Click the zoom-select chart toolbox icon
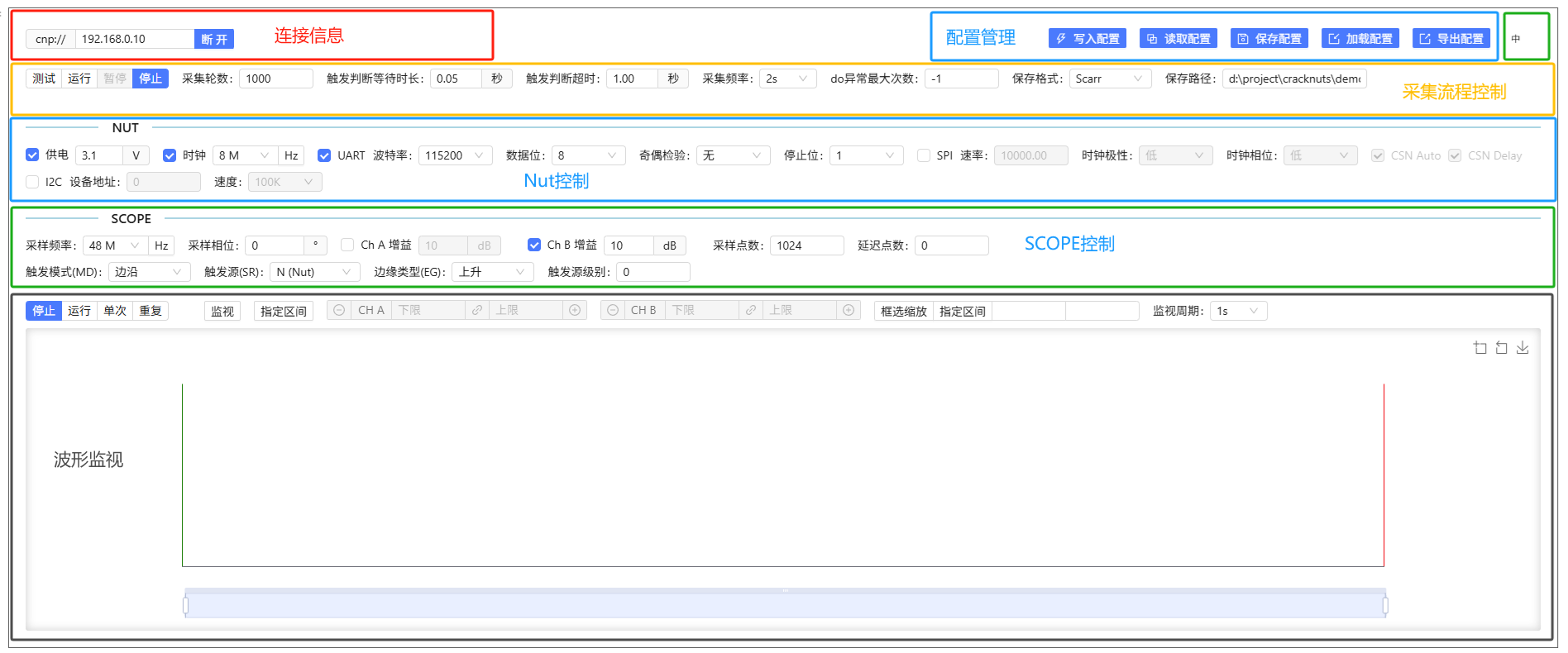The height and width of the screenshot is (653, 1568). pyautogui.click(x=1480, y=348)
